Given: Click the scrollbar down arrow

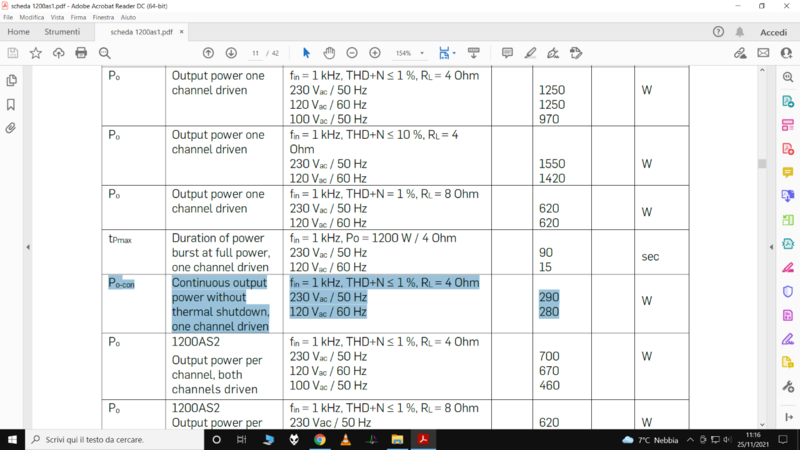Looking at the screenshot, I should (x=762, y=424).
